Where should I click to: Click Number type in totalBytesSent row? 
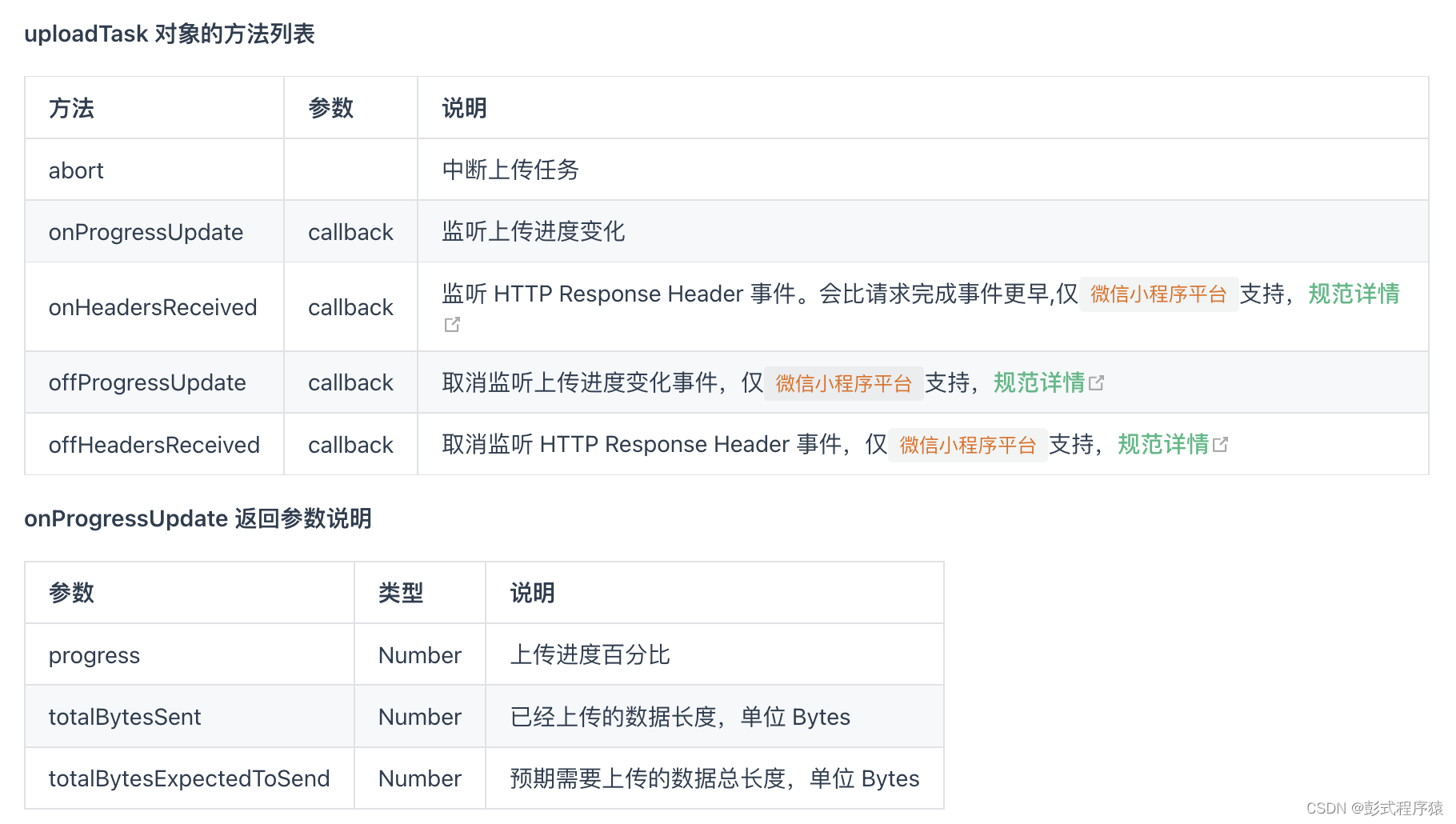click(420, 717)
